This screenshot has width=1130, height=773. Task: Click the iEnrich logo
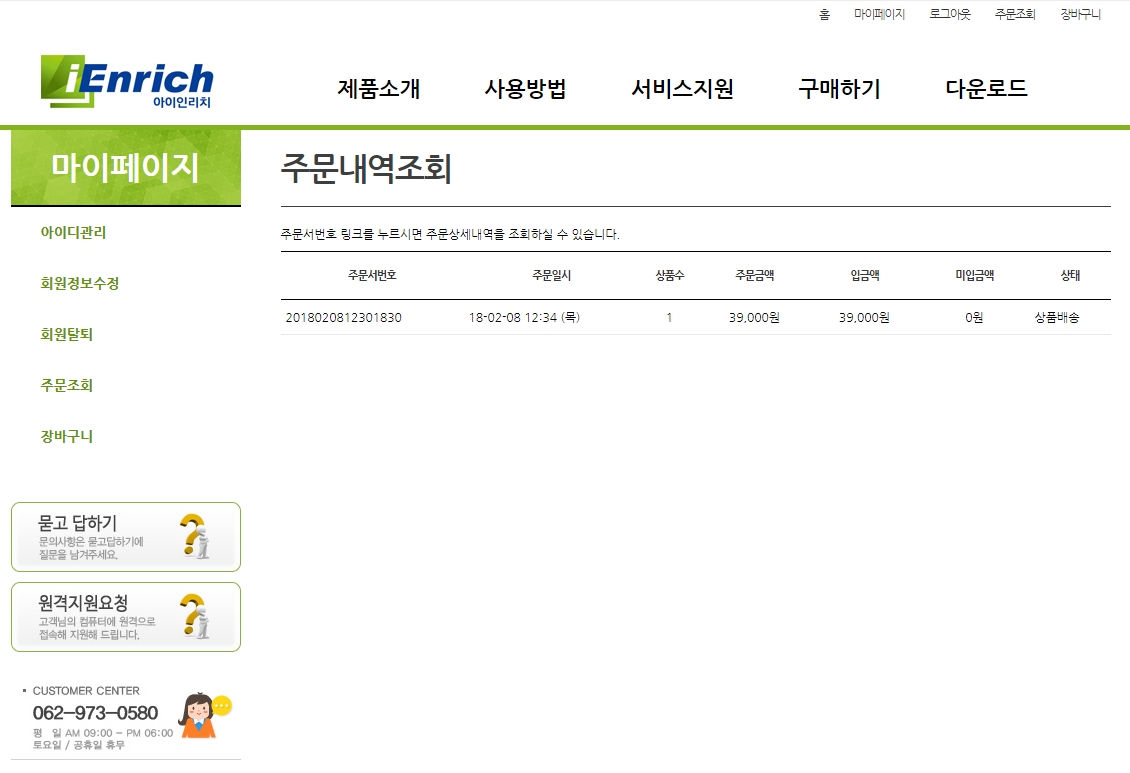click(x=127, y=81)
